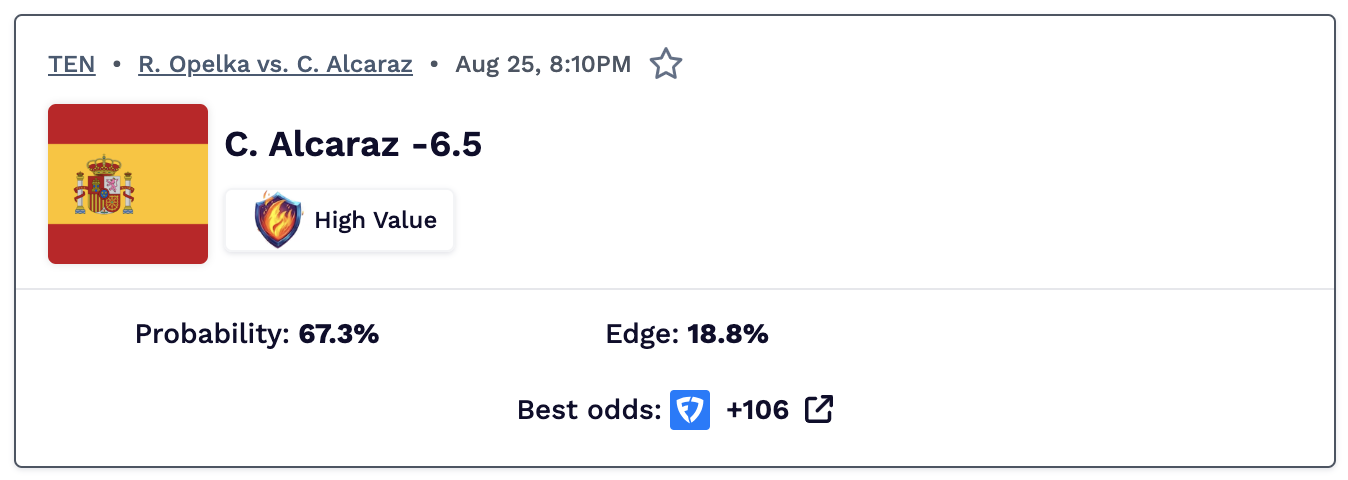This screenshot has width=1348, height=480.
Task: Click the Aug 25, 8:10PM match time
Action: [x=543, y=65]
